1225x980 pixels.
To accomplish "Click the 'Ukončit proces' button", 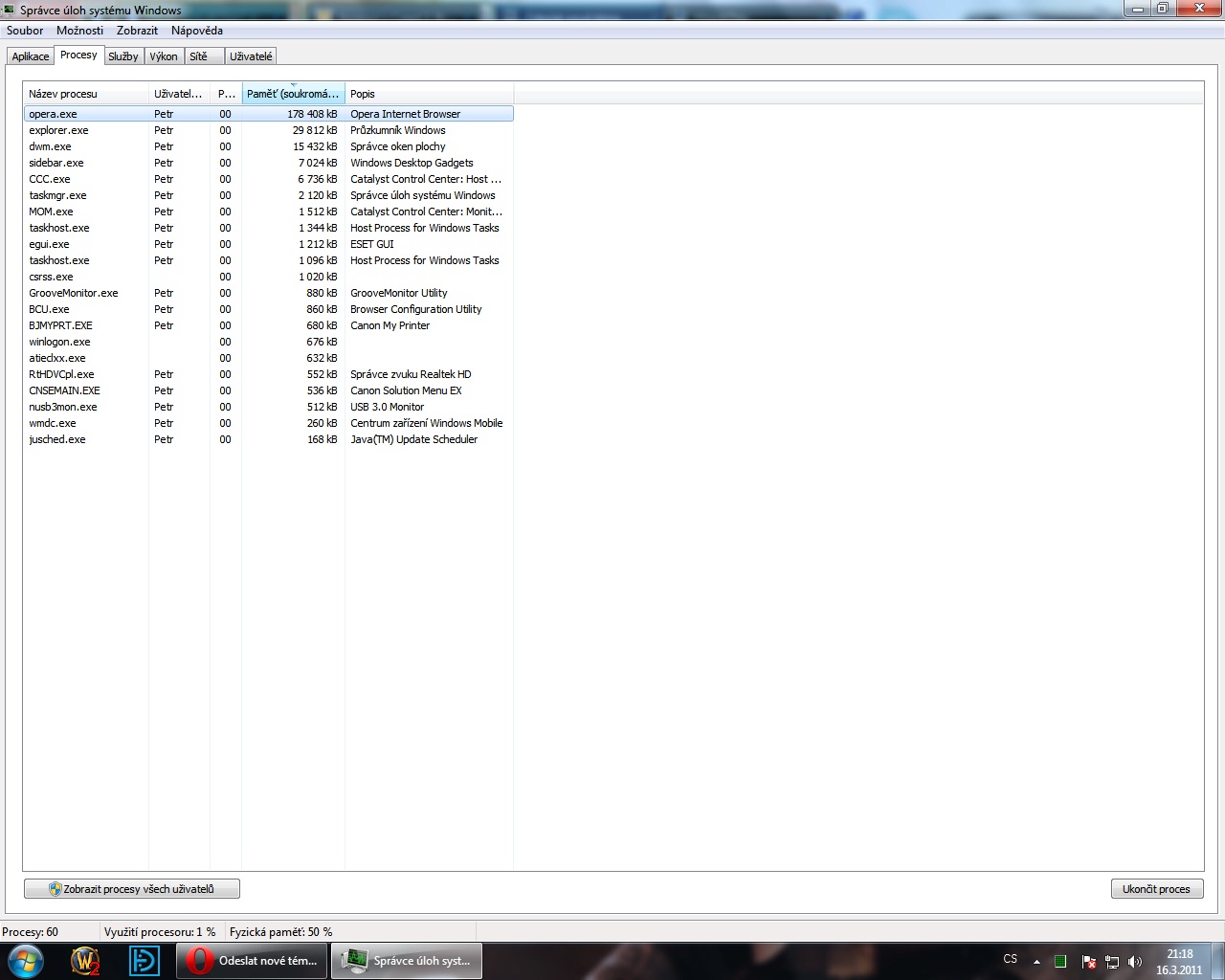I will click(1156, 889).
